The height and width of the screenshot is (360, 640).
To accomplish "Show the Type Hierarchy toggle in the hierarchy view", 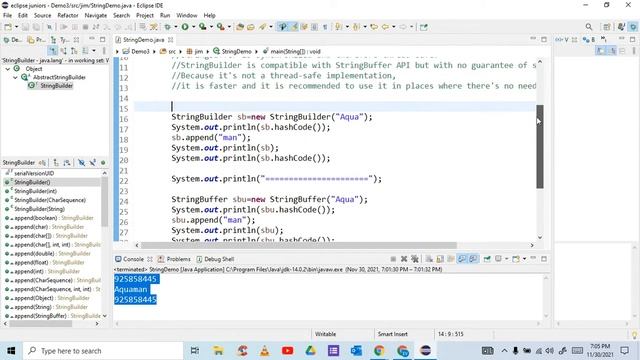I will pos(53,51).
